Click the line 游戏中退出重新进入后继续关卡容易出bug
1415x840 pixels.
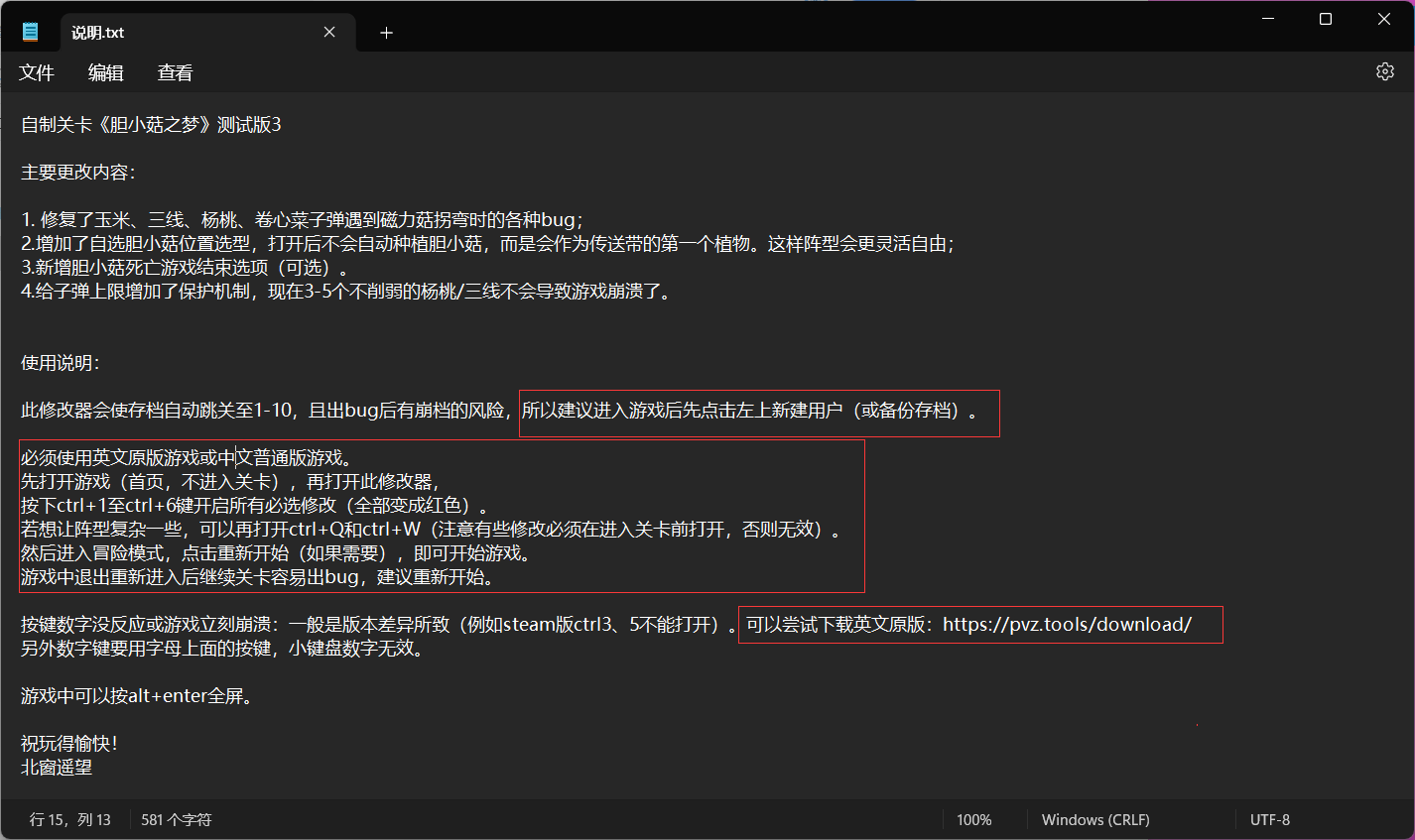[x=257, y=577]
